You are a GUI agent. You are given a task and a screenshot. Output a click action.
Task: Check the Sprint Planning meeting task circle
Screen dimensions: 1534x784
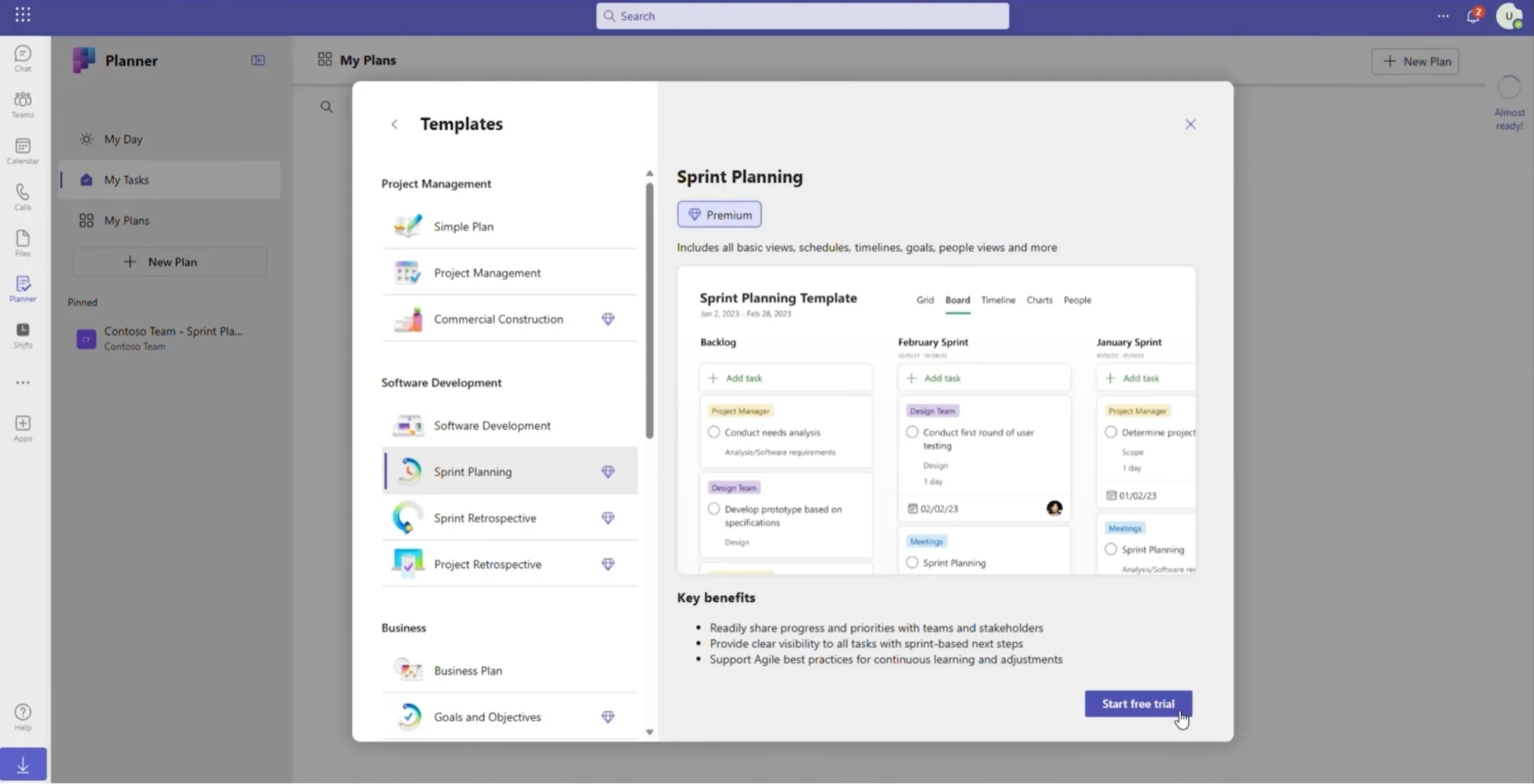(911, 562)
